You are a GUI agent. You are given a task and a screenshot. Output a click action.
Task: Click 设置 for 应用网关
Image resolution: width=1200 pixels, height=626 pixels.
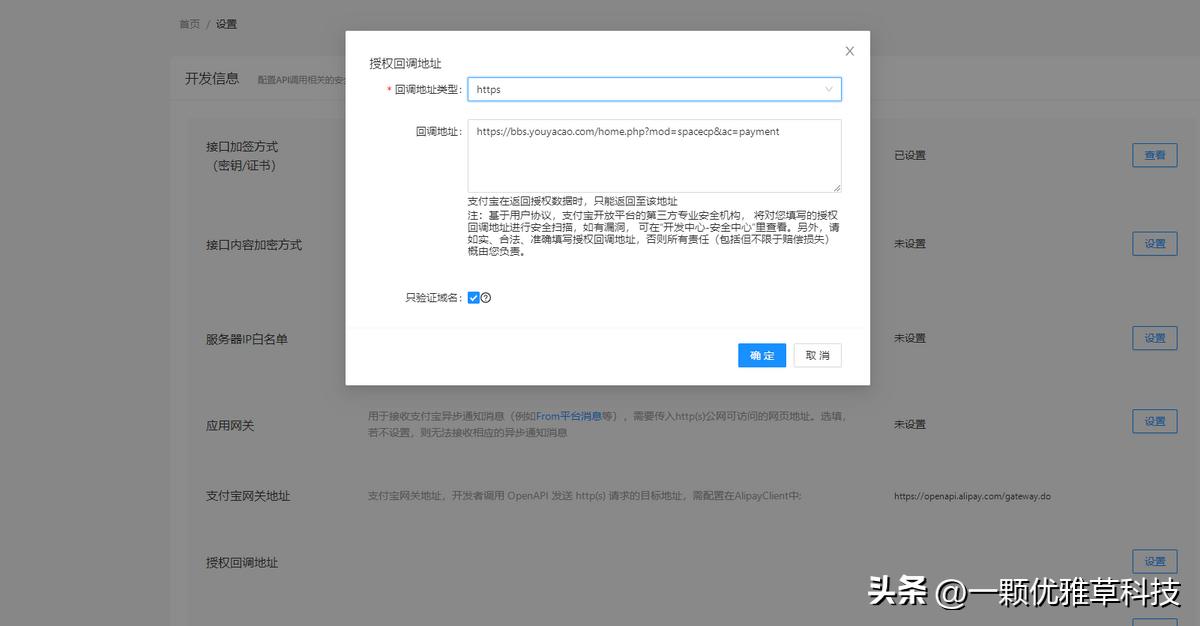[1154, 421]
